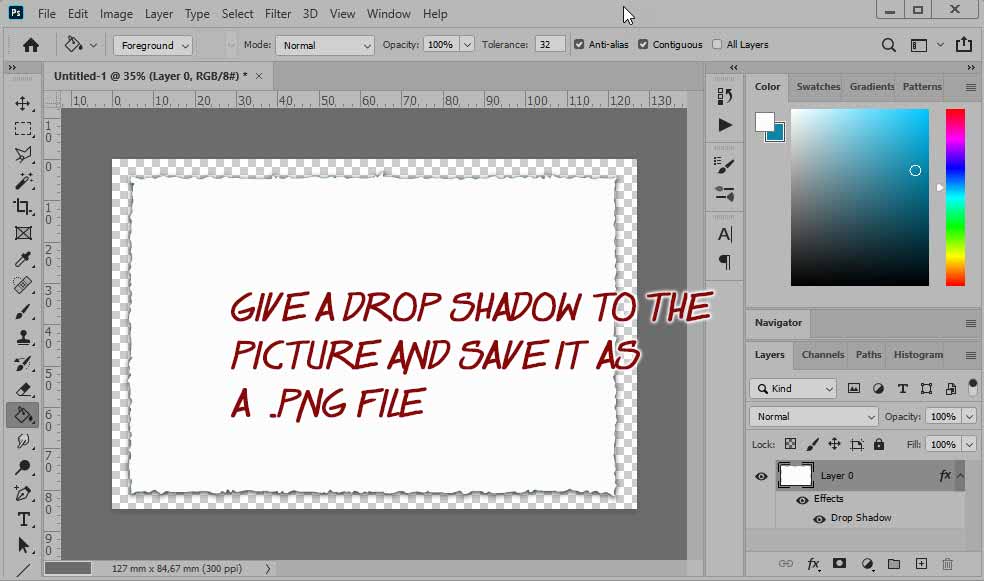Uncheck the Contiguous checkbox
The height and width of the screenshot is (581, 984).
click(x=643, y=45)
